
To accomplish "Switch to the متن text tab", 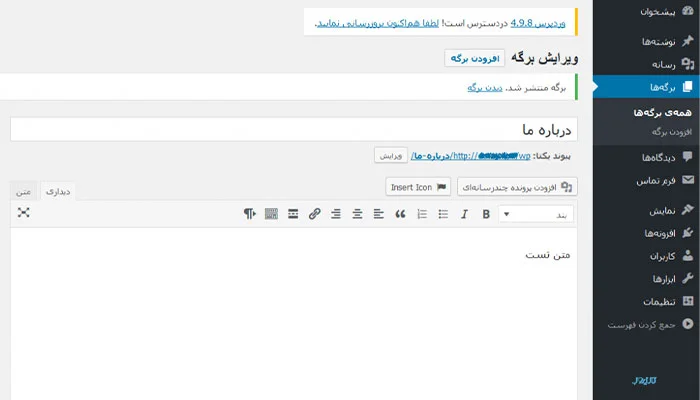I will coord(23,192).
